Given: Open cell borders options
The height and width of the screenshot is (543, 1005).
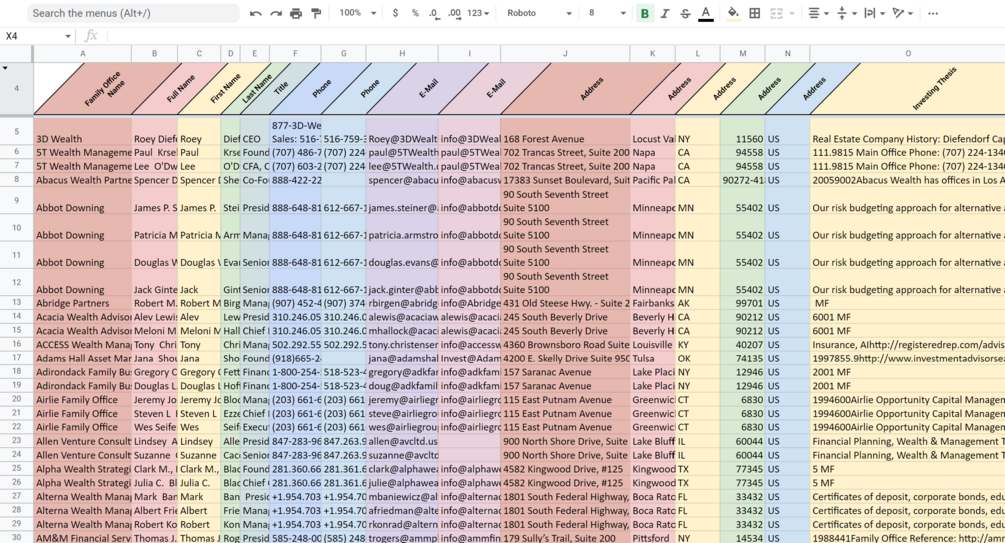Looking at the screenshot, I should click(x=754, y=13).
